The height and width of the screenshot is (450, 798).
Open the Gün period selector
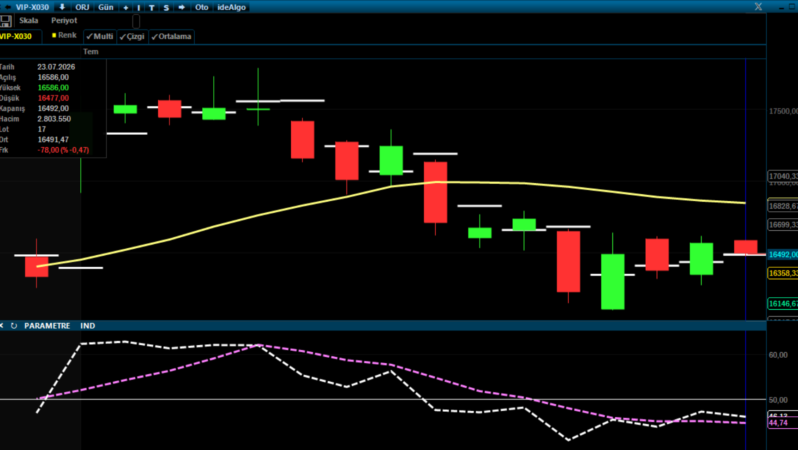tap(106, 7)
